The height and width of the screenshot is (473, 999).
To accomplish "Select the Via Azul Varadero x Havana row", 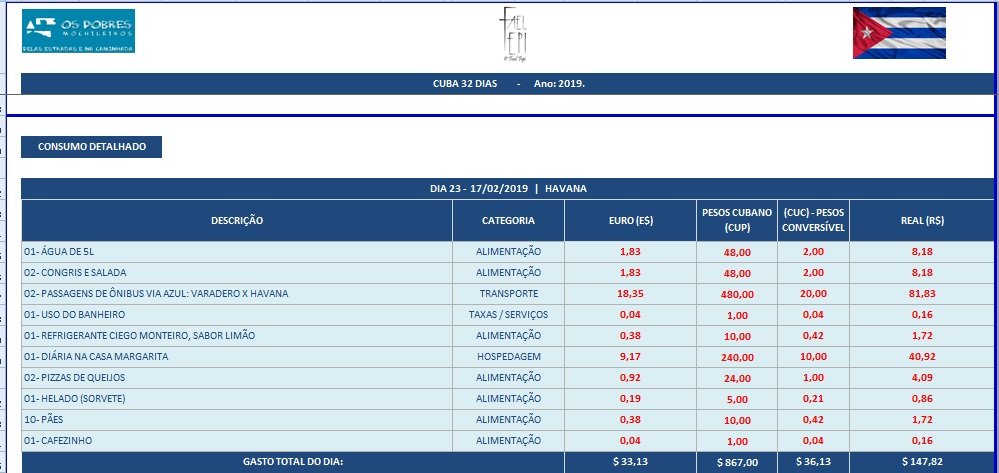I will click(237, 294).
